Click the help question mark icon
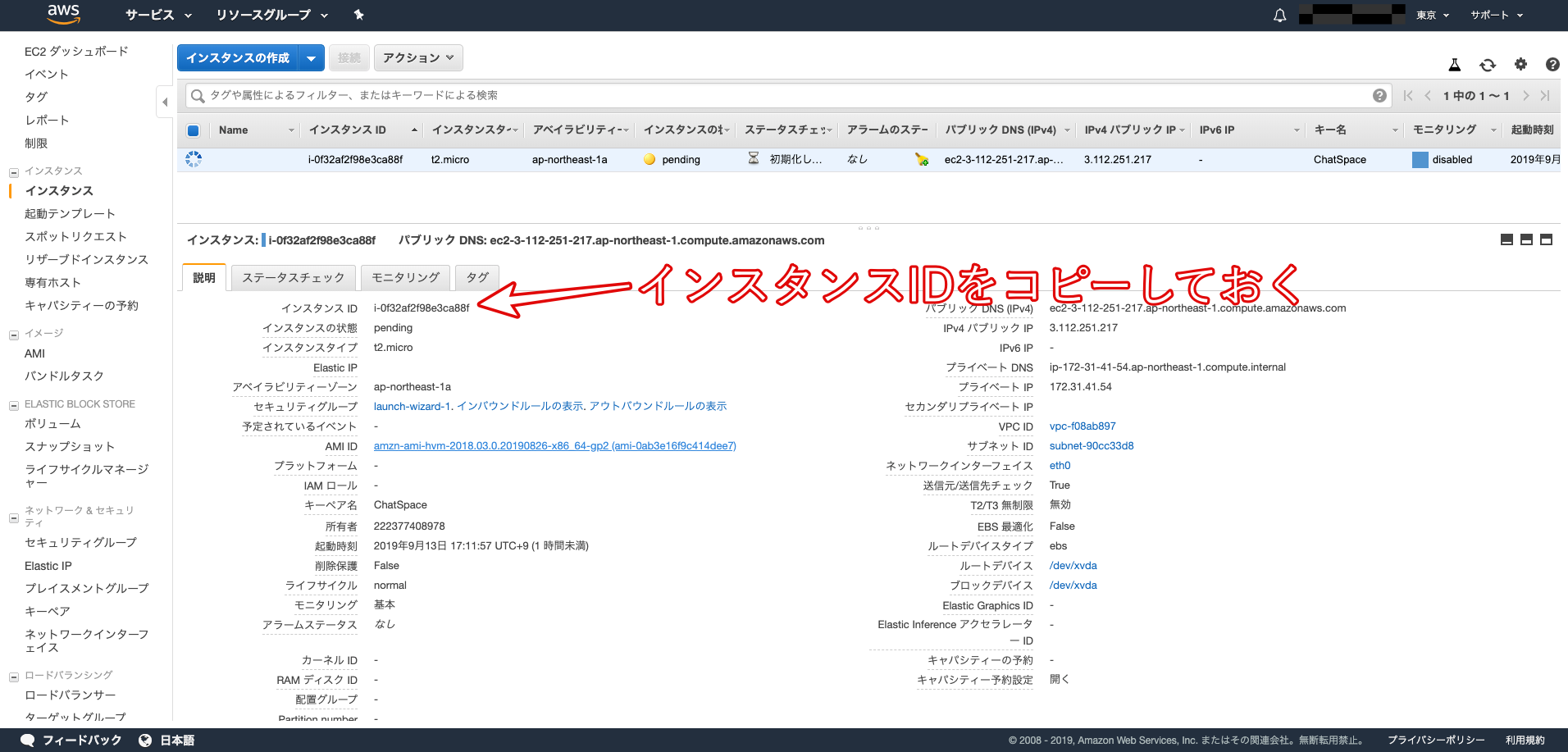The width and height of the screenshot is (1568, 752). click(x=1552, y=64)
